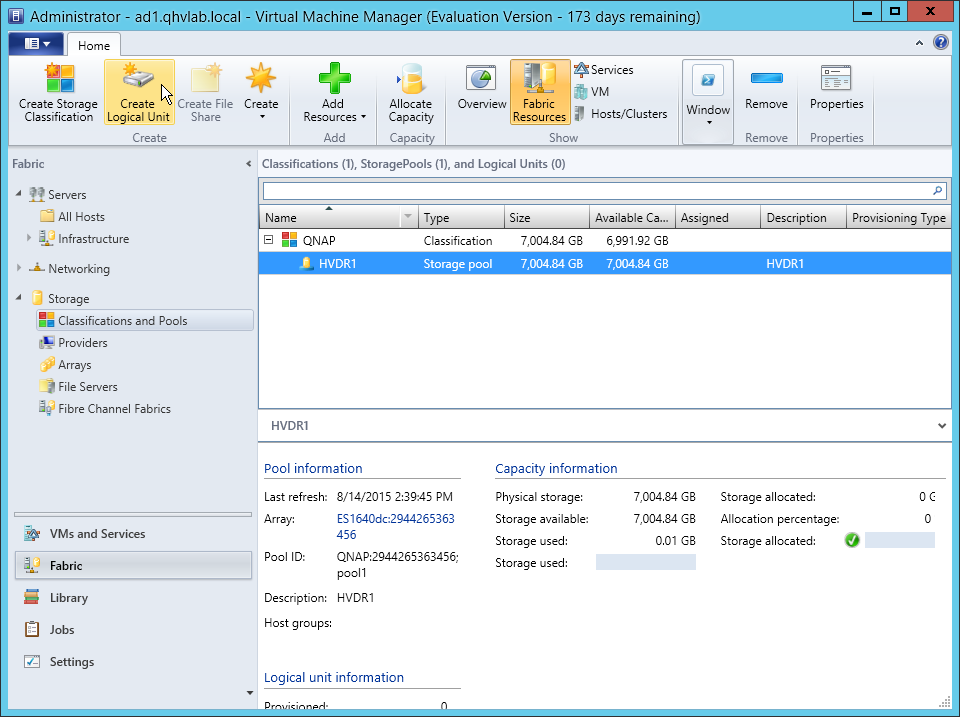
Task: Collapse the QNAP classification row
Action: [x=268, y=241]
